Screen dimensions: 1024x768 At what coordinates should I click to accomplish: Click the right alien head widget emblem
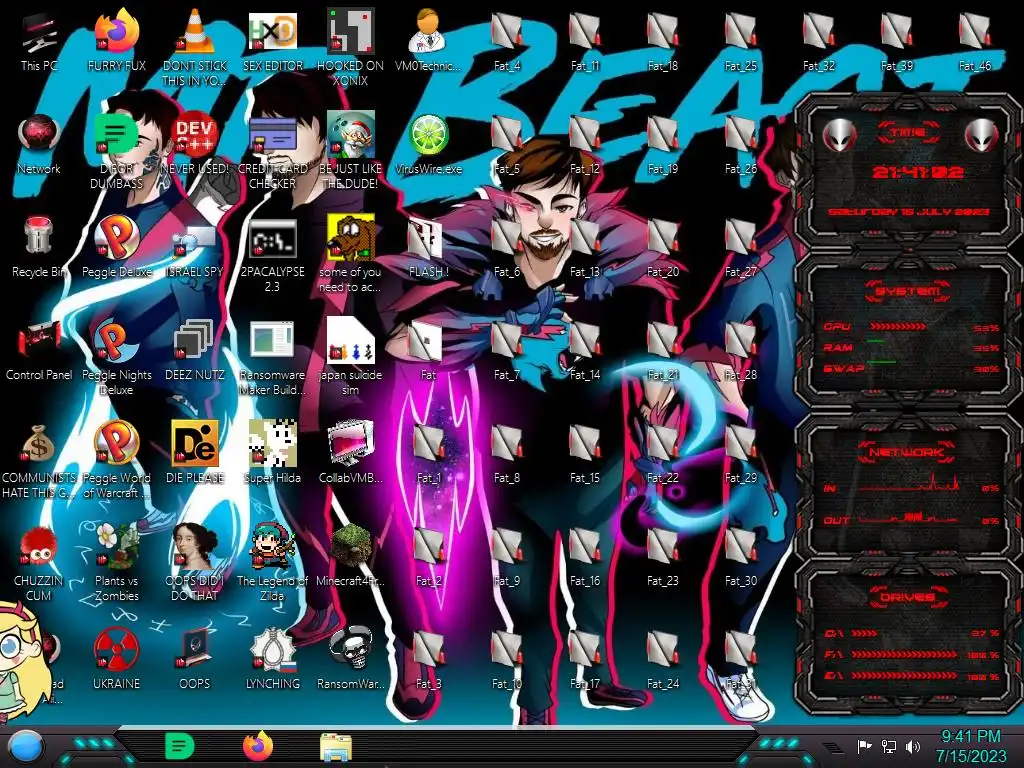(x=982, y=135)
